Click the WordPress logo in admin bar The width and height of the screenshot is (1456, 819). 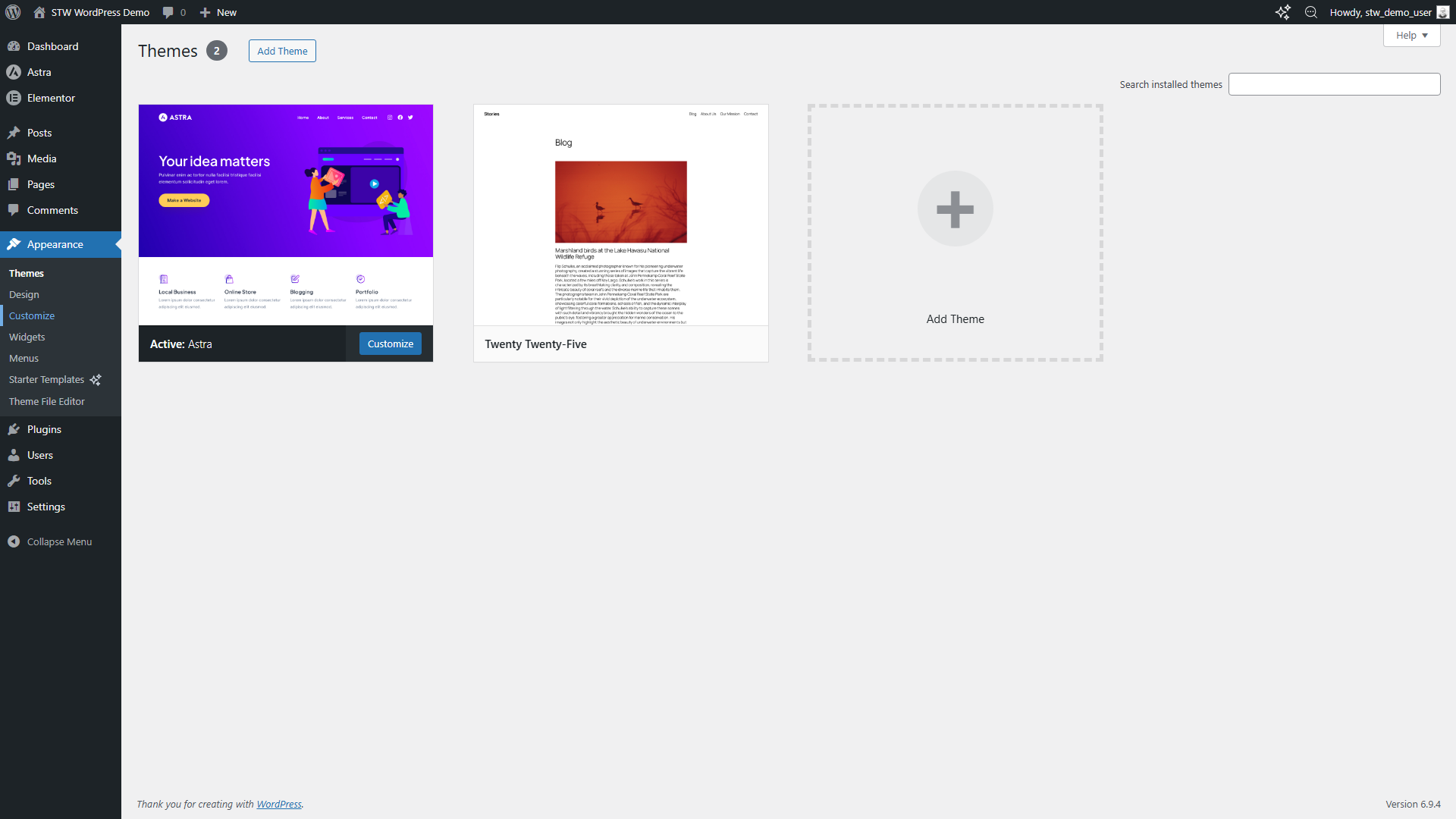click(x=13, y=12)
